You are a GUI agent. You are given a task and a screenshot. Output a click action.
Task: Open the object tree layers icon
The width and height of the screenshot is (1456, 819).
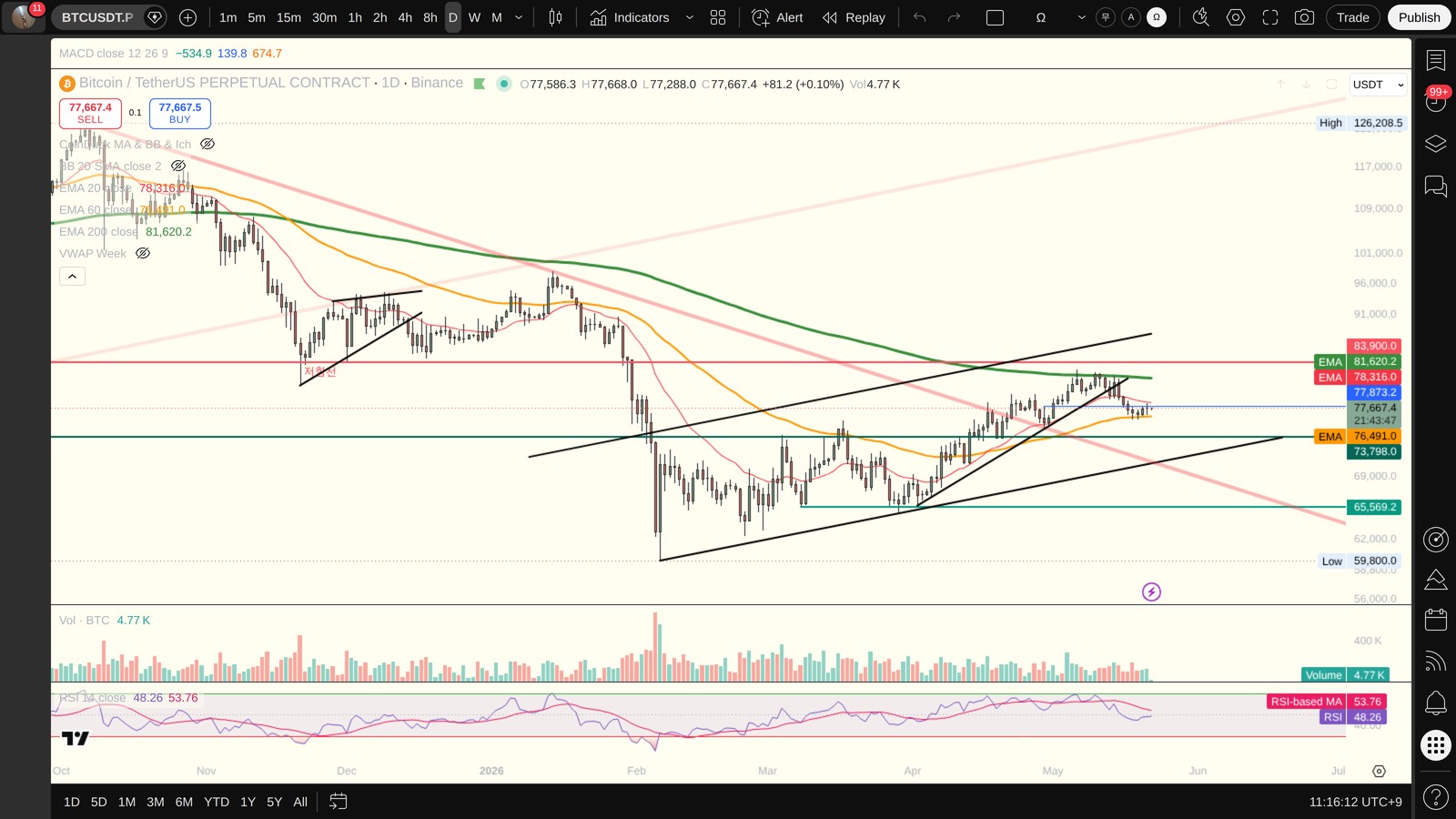[x=1435, y=144]
